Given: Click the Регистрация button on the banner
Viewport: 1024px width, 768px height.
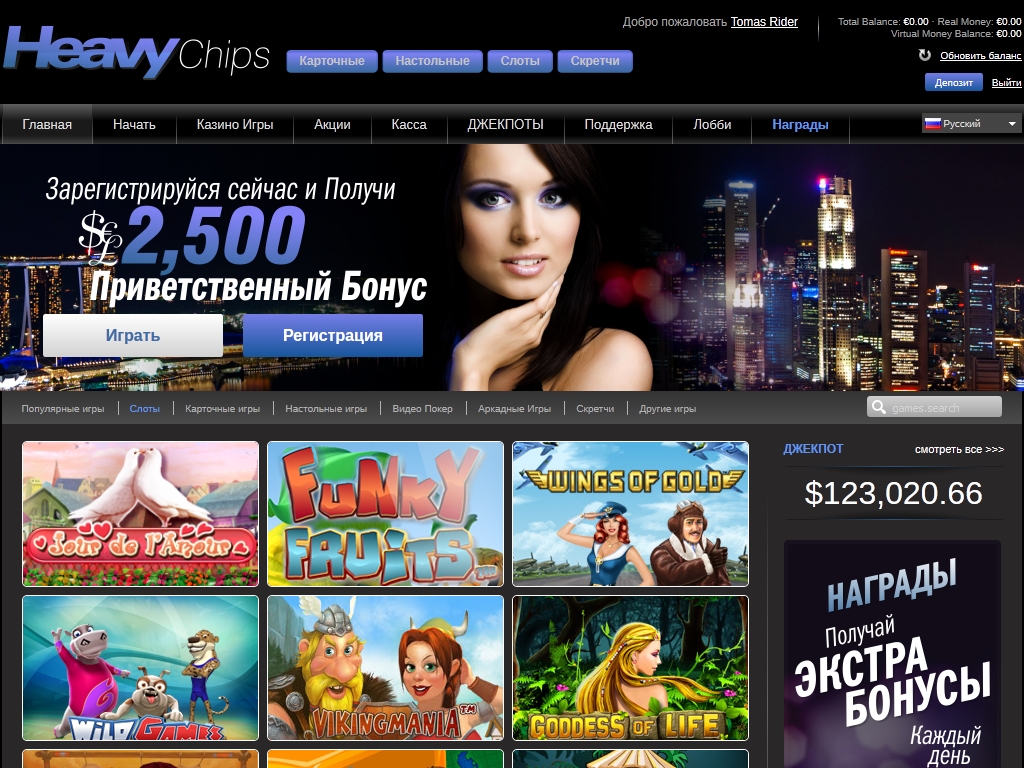Looking at the screenshot, I should tap(332, 335).
